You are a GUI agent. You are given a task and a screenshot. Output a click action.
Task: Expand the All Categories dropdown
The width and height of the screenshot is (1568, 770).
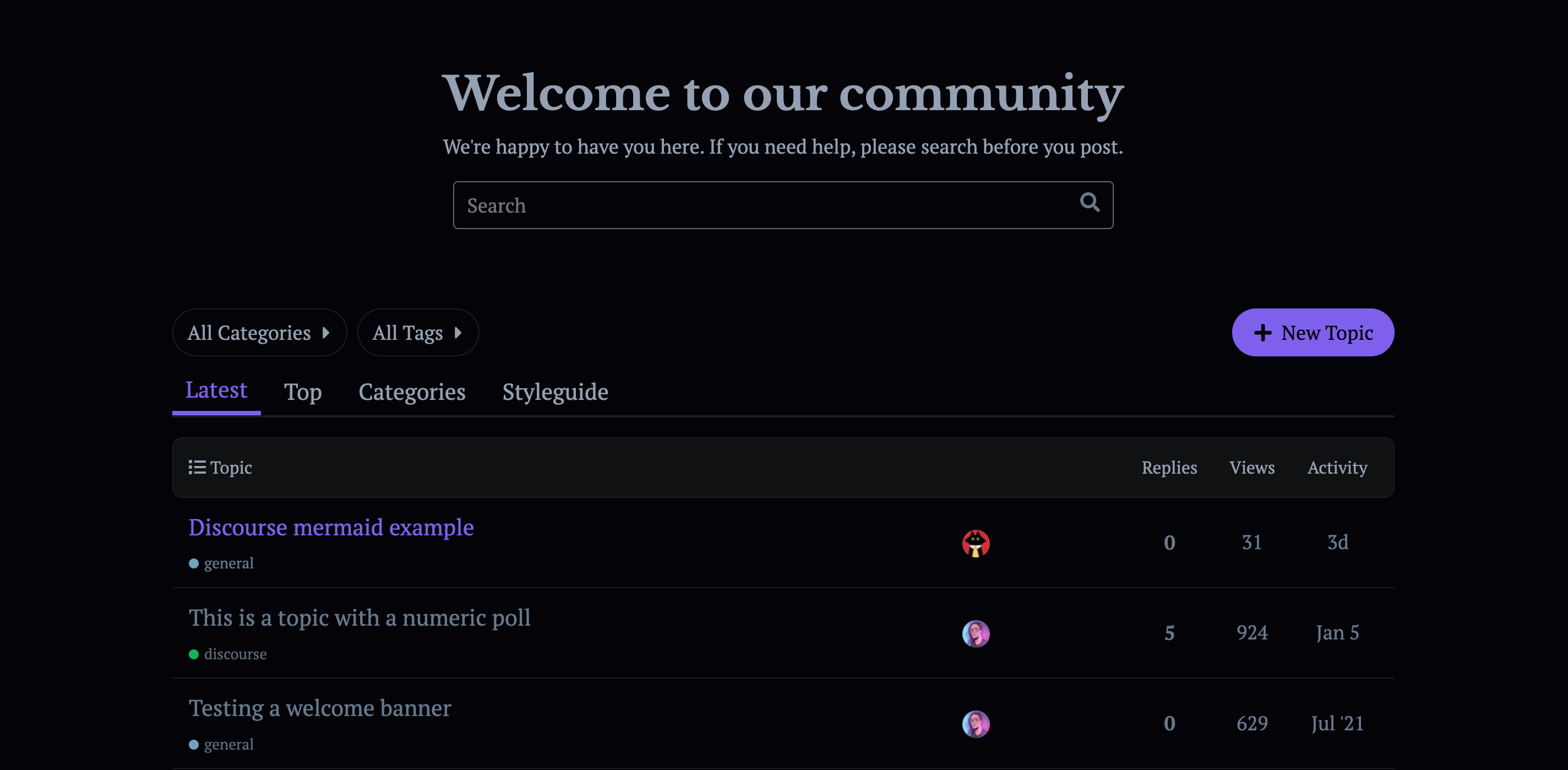(259, 333)
